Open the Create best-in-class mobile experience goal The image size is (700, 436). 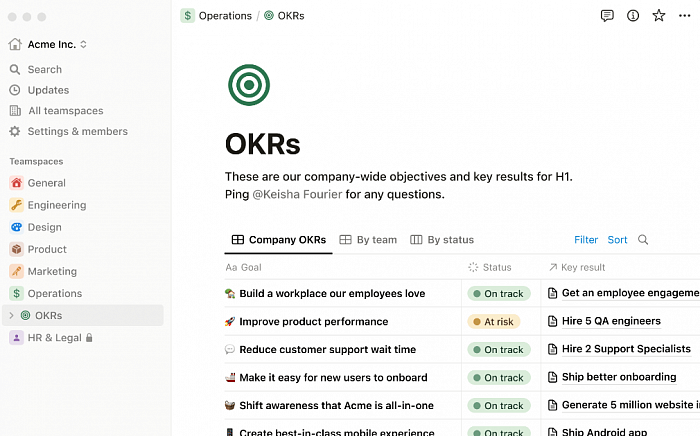point(337,432)
